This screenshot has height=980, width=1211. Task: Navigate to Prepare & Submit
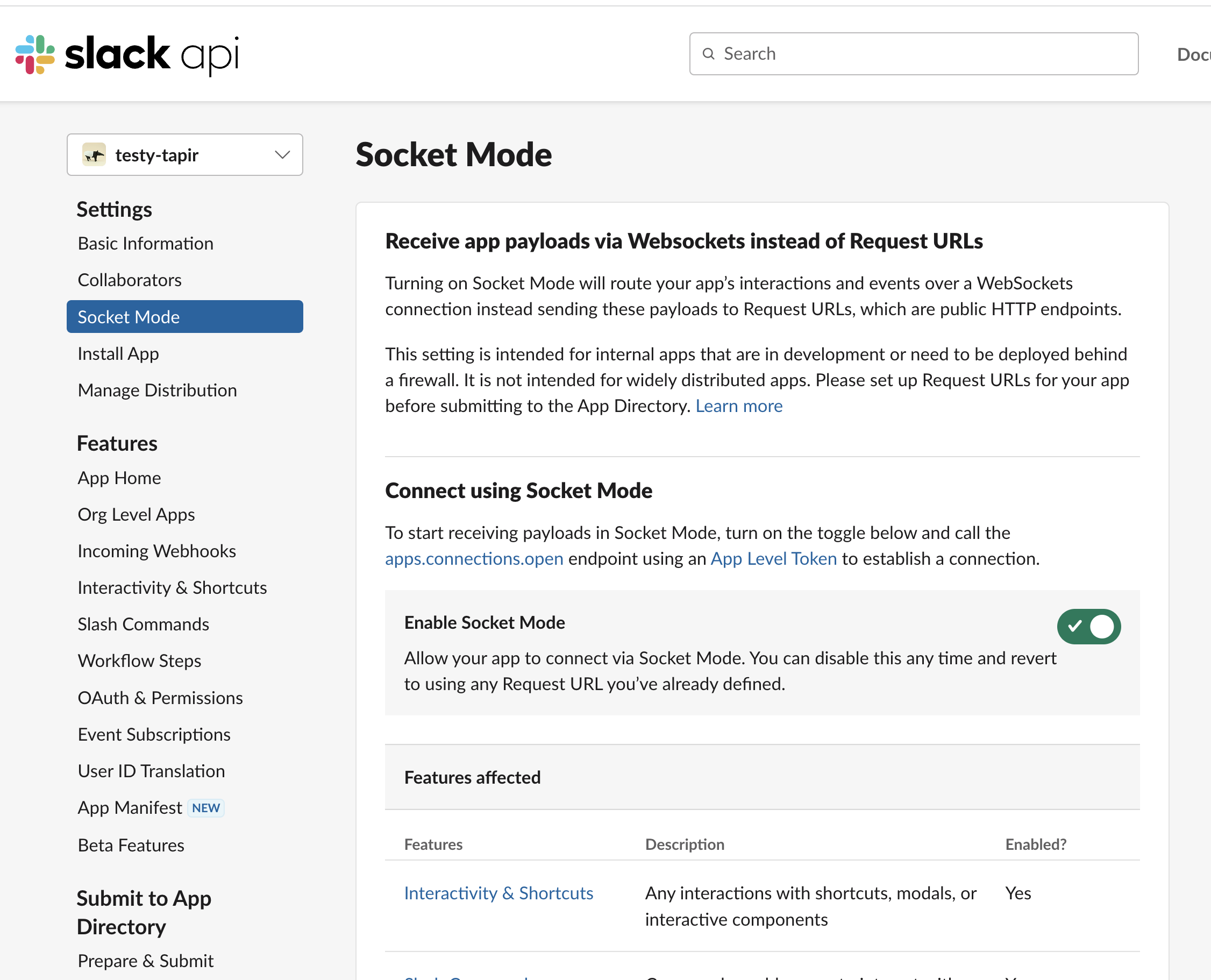(x=145, y=960)
